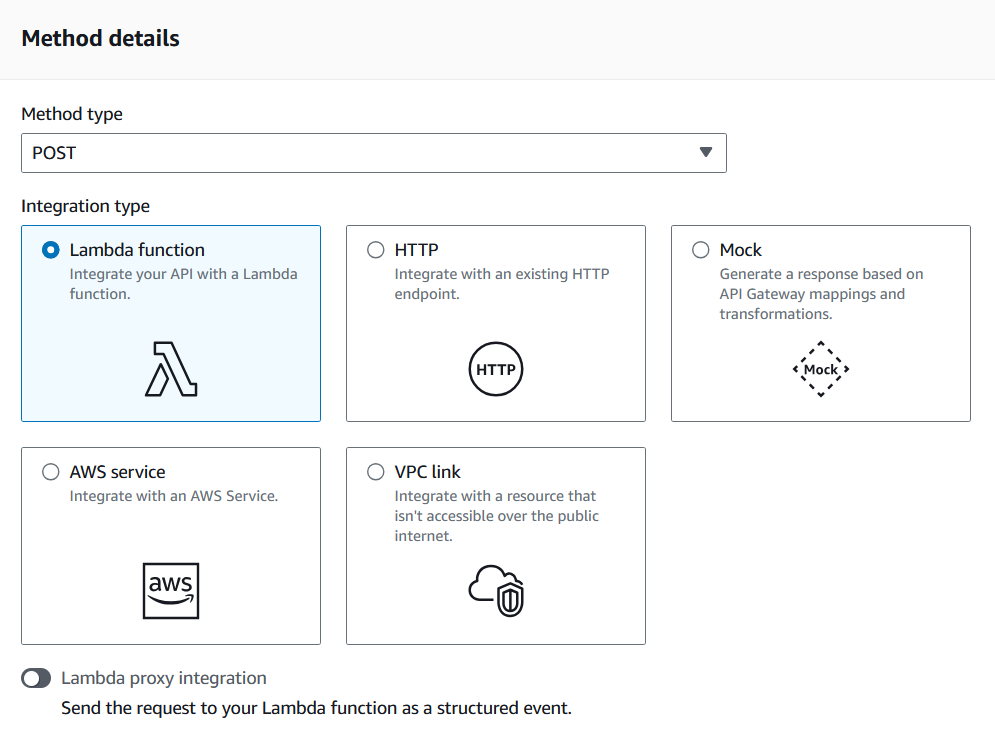The width and height of the screenshot is (995, 732).
Task: Enable the Lambda proxy integration toggle
Action: pos(36,679)
